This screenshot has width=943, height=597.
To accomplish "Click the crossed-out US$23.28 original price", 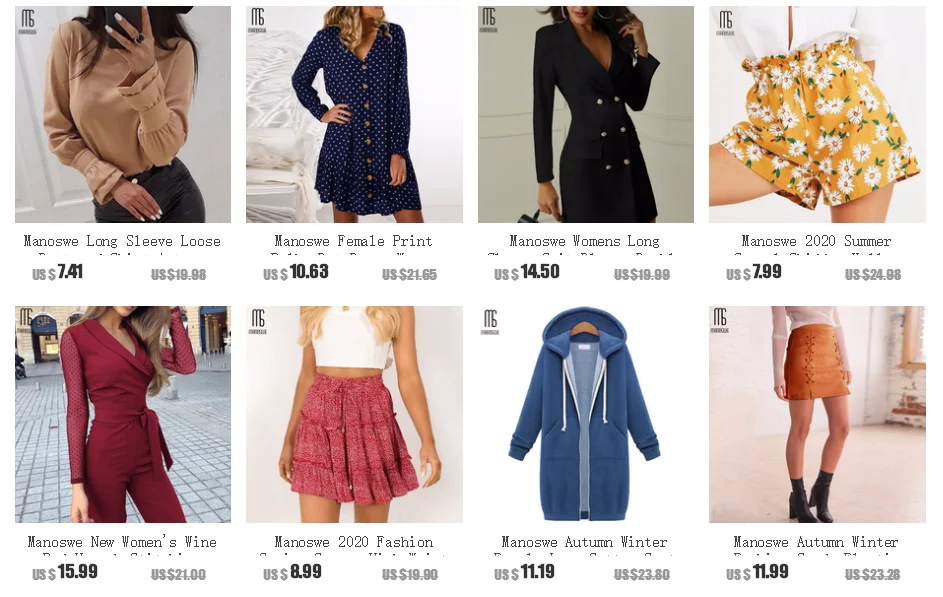I will pyautogui.click(x=873, y=575).
